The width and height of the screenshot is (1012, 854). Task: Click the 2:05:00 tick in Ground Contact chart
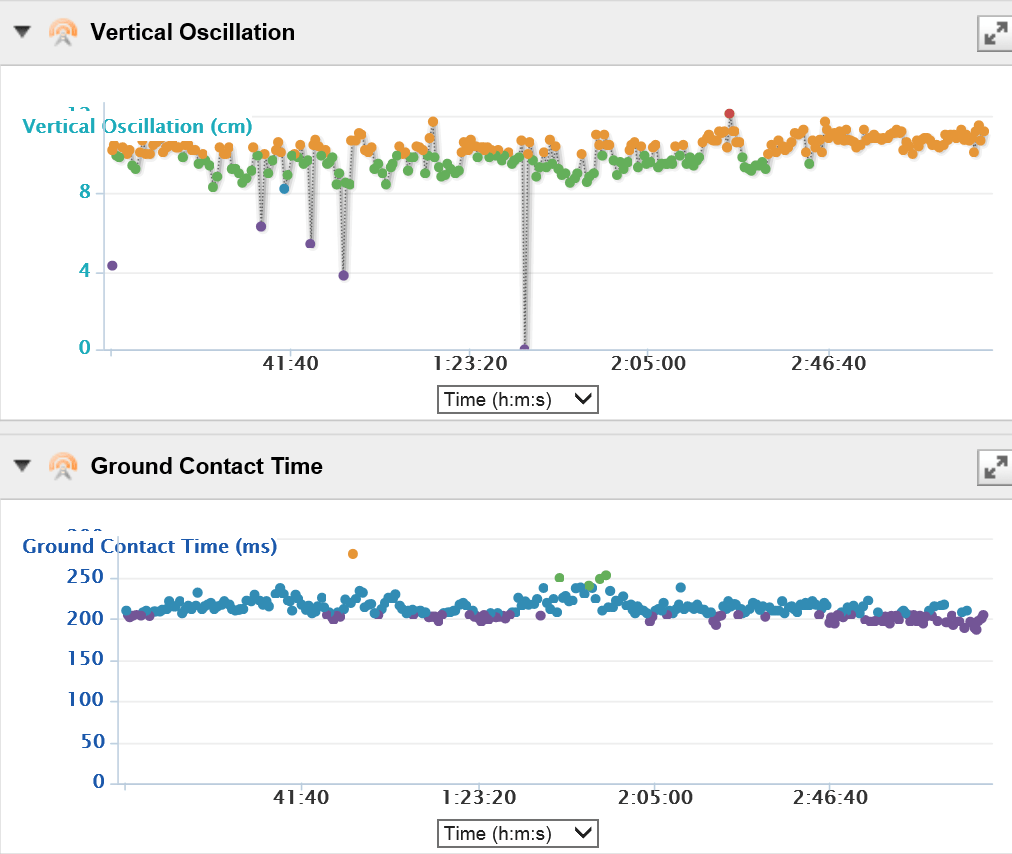pos(655,797)
